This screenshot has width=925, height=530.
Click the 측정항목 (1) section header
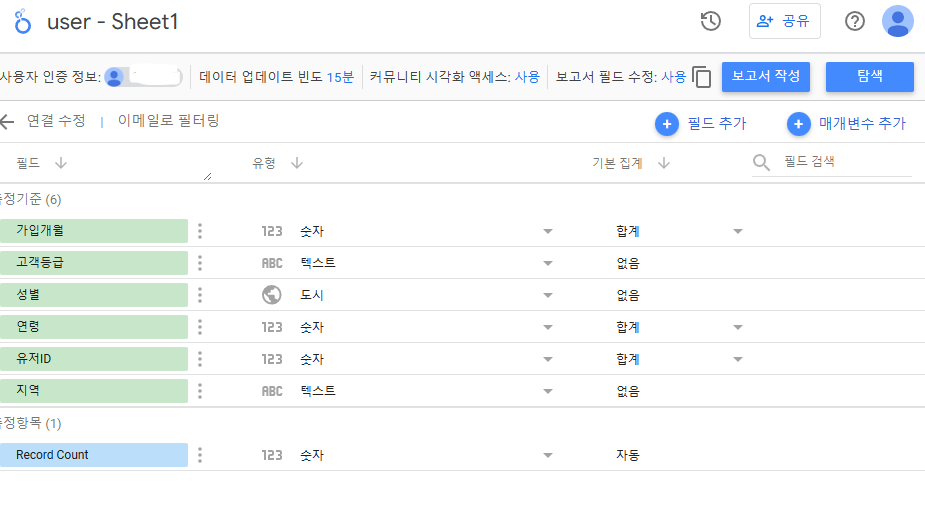[x=31, y=423]
